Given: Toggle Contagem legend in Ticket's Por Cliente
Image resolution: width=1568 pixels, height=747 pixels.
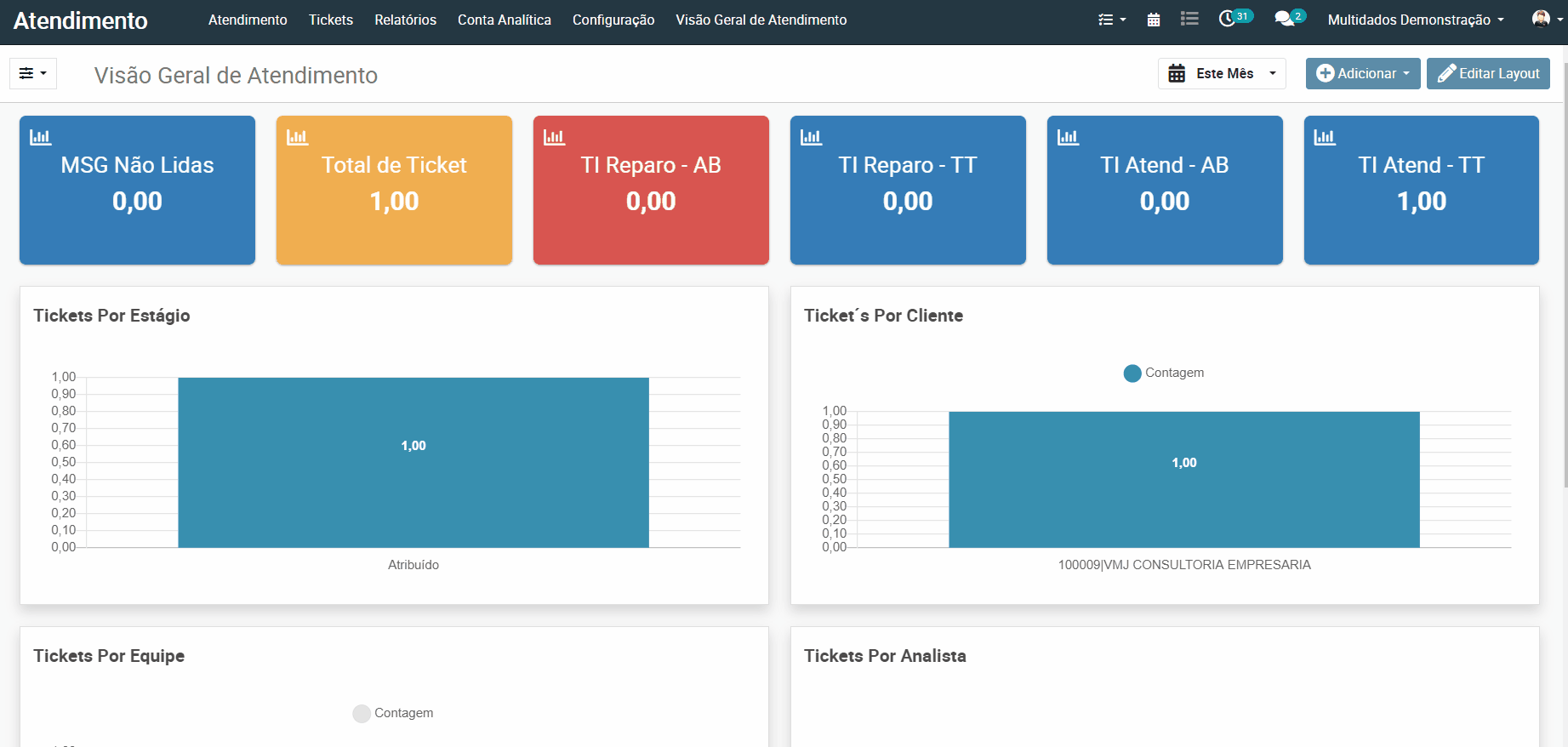Looking at the screenshot, I should (x=1163, y=373).
